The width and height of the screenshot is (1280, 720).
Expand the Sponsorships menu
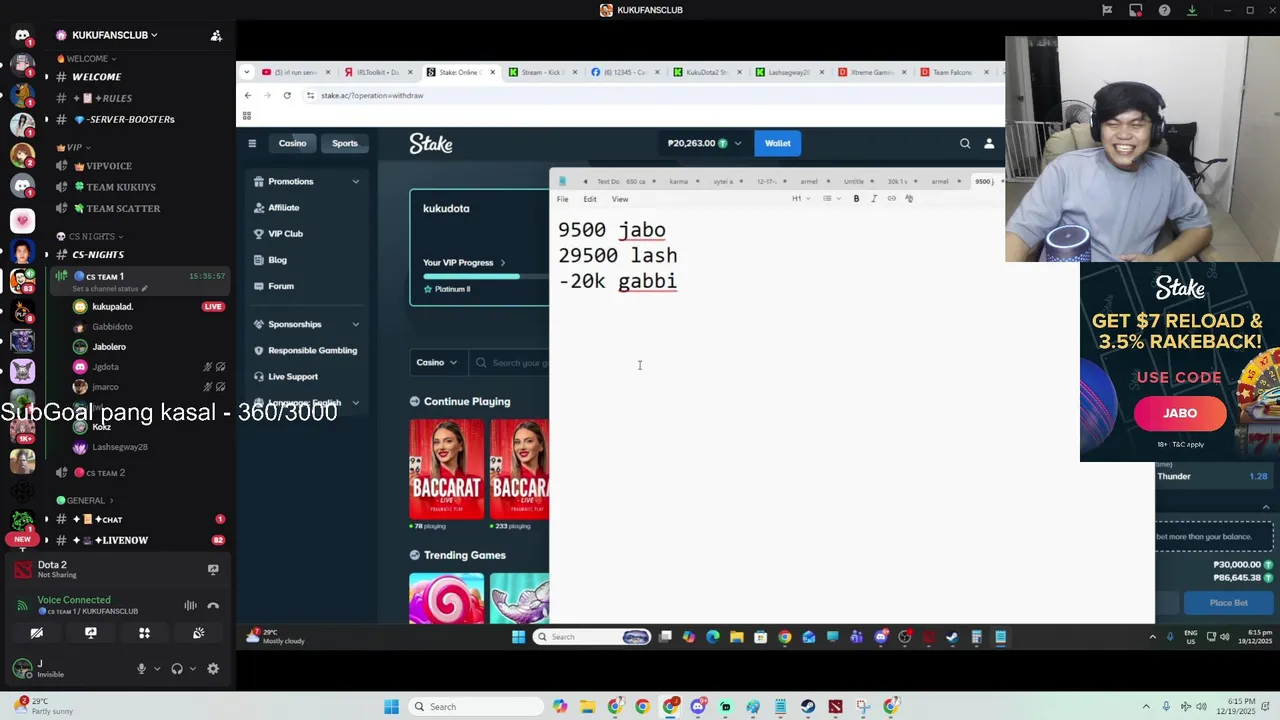click(x=307, y=324)
